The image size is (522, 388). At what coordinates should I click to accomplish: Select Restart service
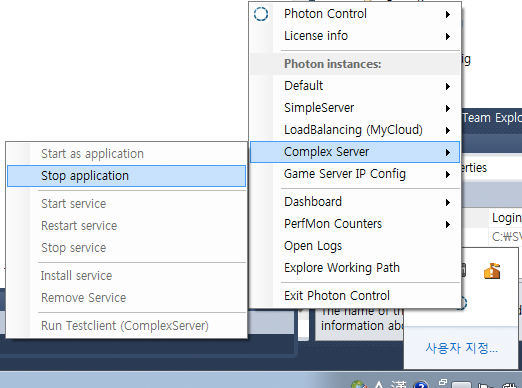pyautogui.click(x=126, y=226)
